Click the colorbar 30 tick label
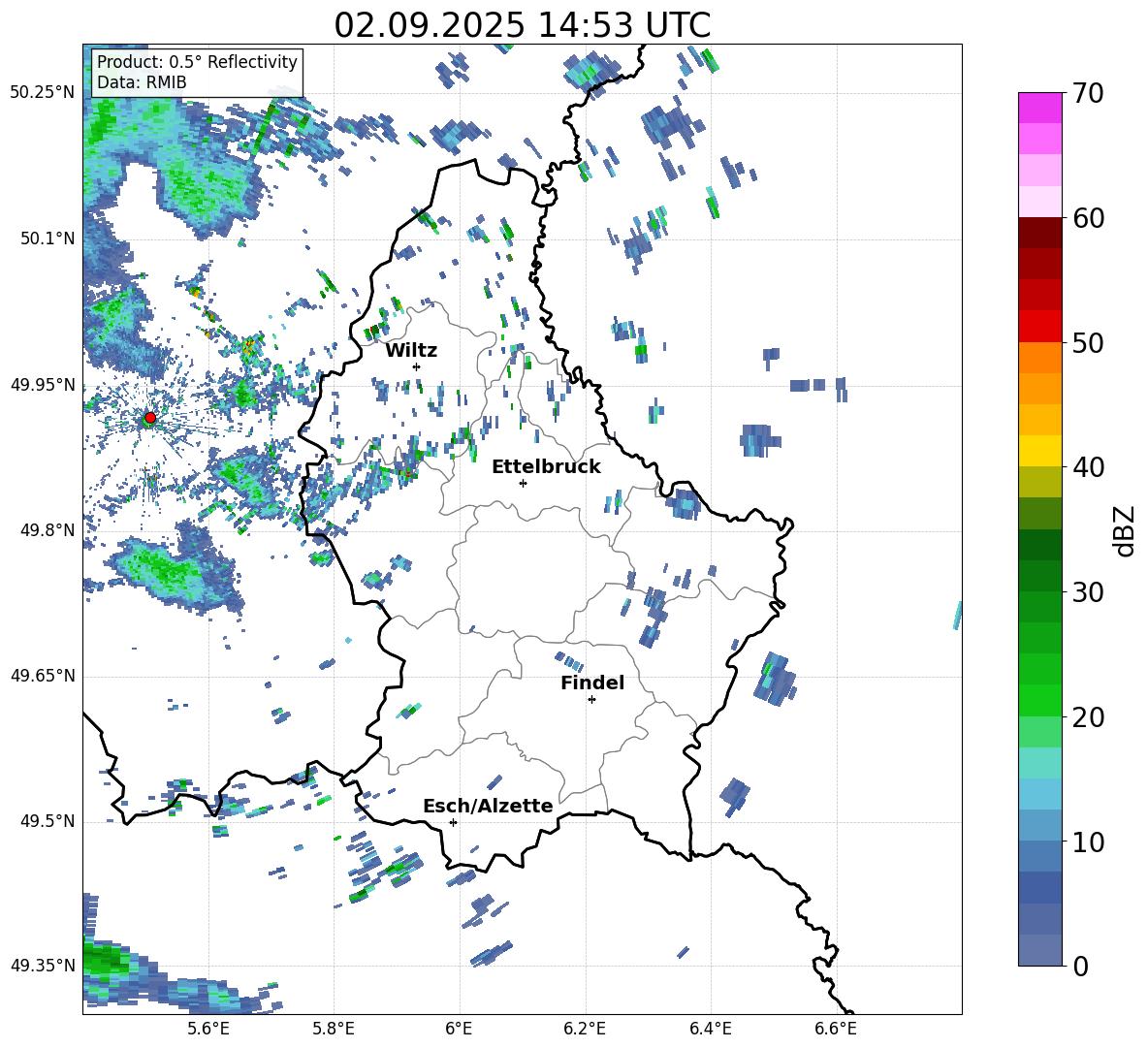This screenshot has height=1048, width=1148. (1088, 592)
